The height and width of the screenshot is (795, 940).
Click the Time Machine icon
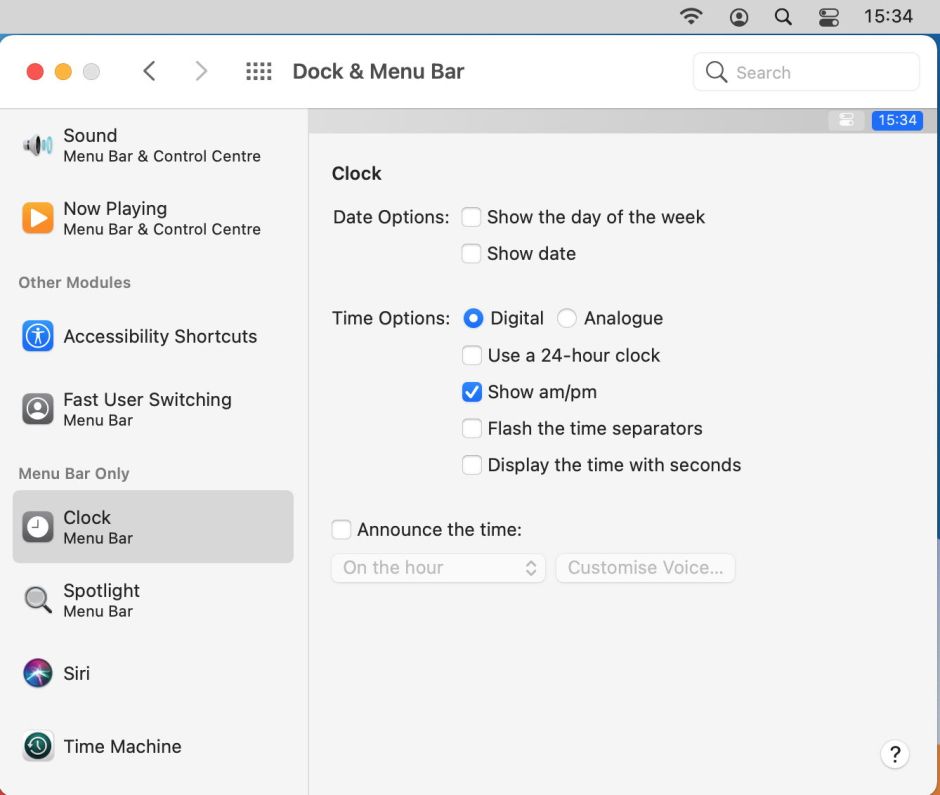(x=38, y=746)
